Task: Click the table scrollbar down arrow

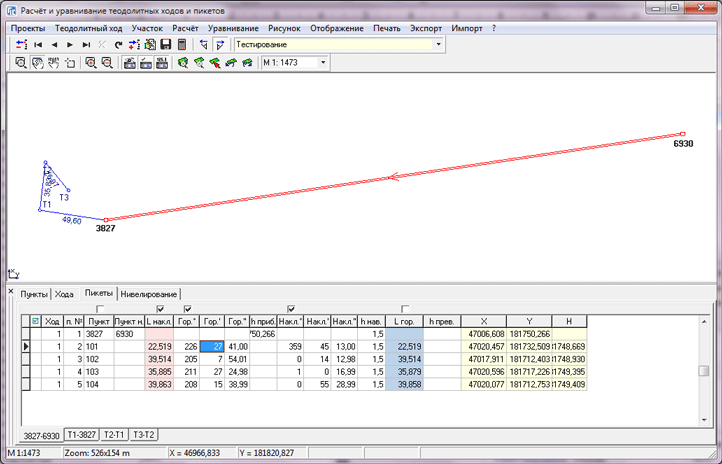Action: (704, 420)
